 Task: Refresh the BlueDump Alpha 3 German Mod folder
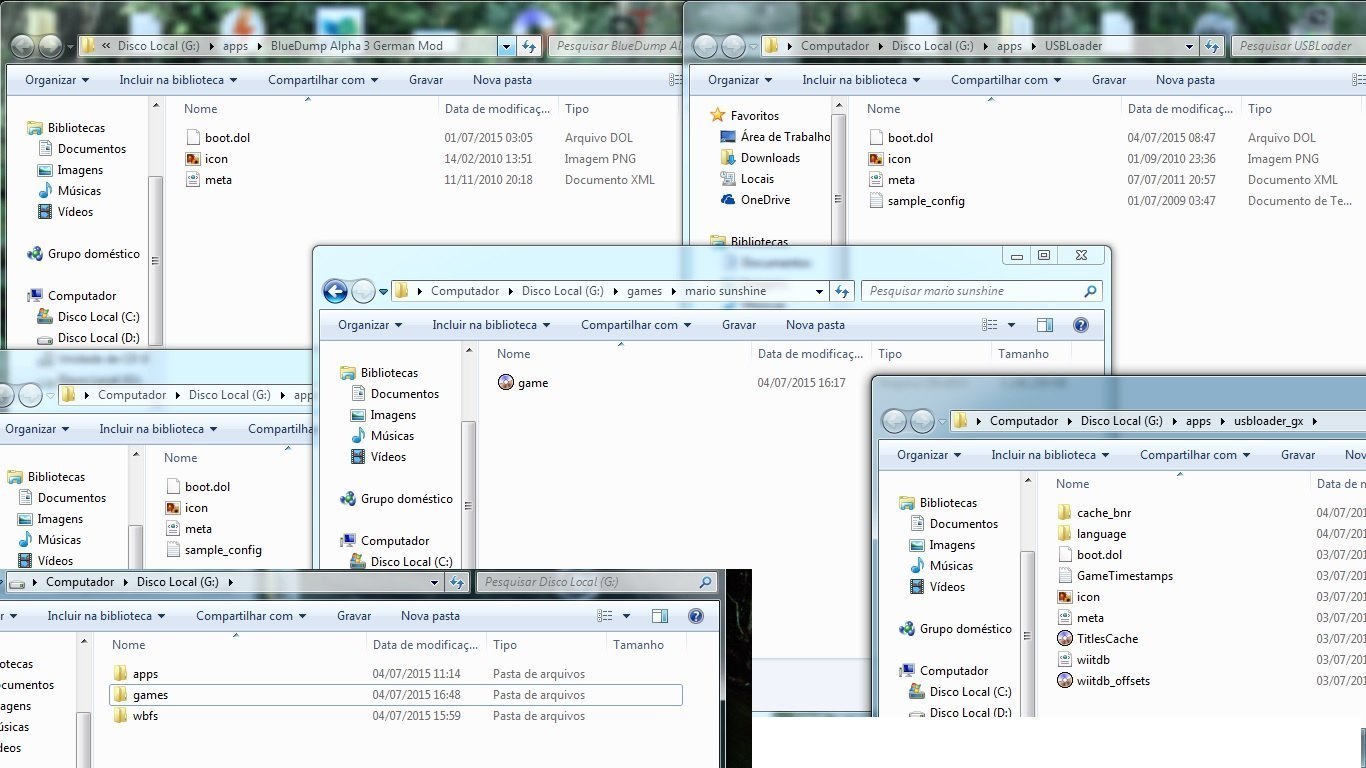[x=529, y=46]
